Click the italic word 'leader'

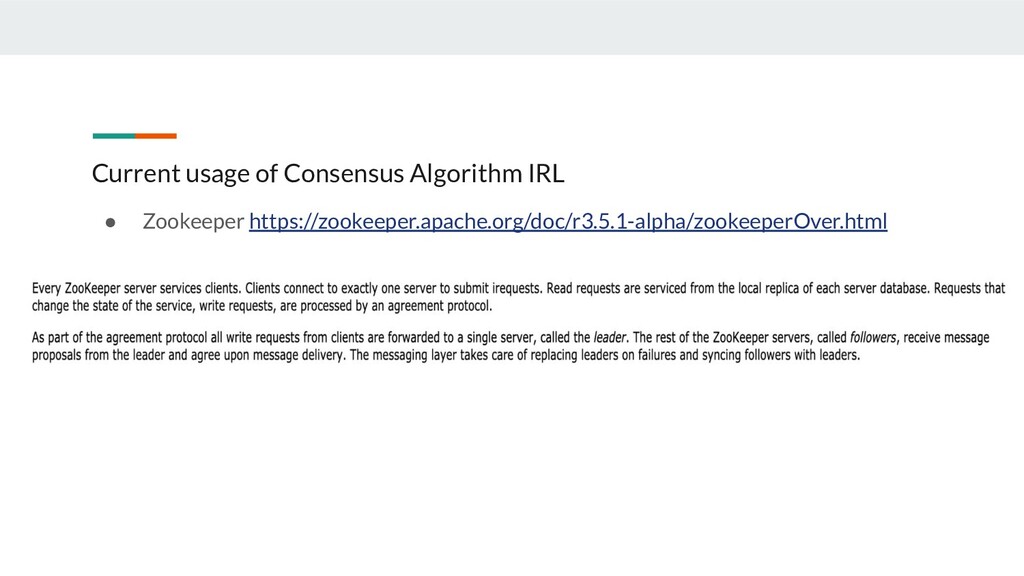coord(609,338)
